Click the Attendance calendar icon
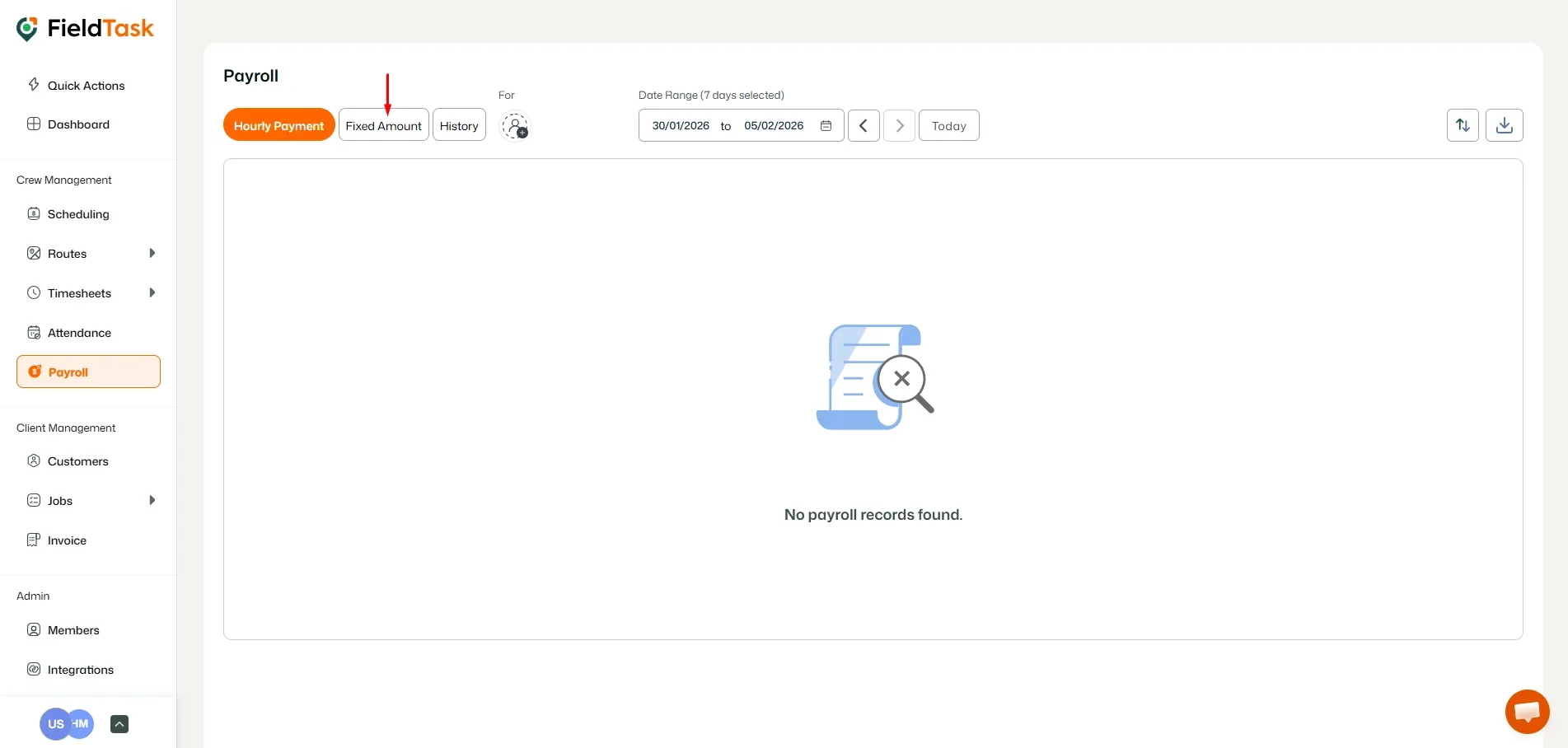This screenshot has height=748, width=1568. [34, 332]
